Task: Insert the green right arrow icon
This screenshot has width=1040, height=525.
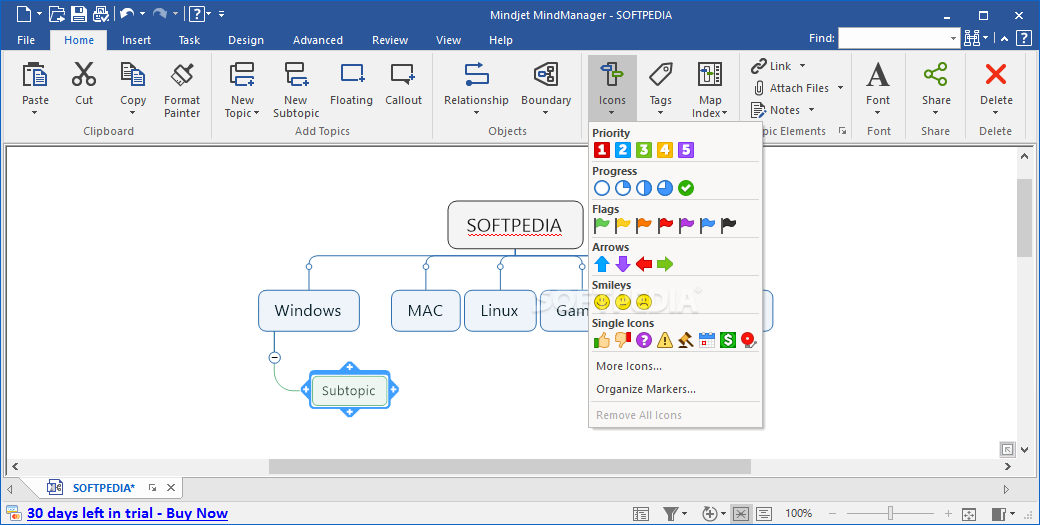Action: pos(665,264)
